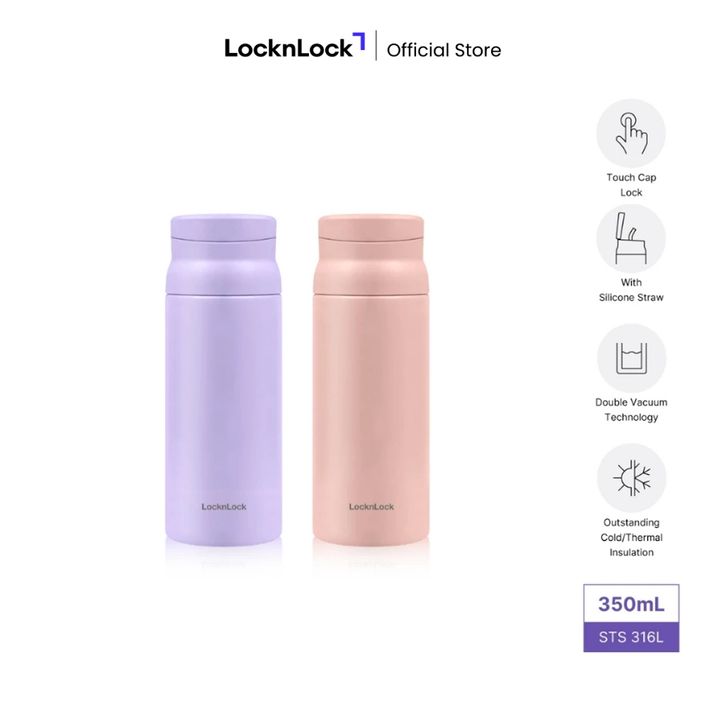Click the With Silicone Straw caption
This screenshot has height=726, width=726.
pos(631,290)
